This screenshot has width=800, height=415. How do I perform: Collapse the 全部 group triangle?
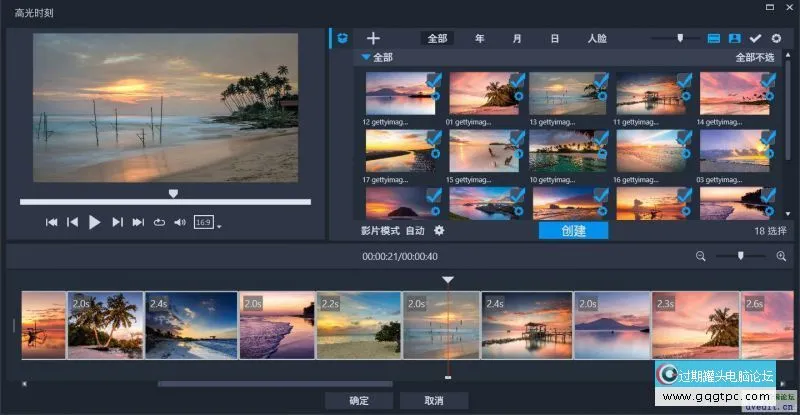click(x=367, y=58)
